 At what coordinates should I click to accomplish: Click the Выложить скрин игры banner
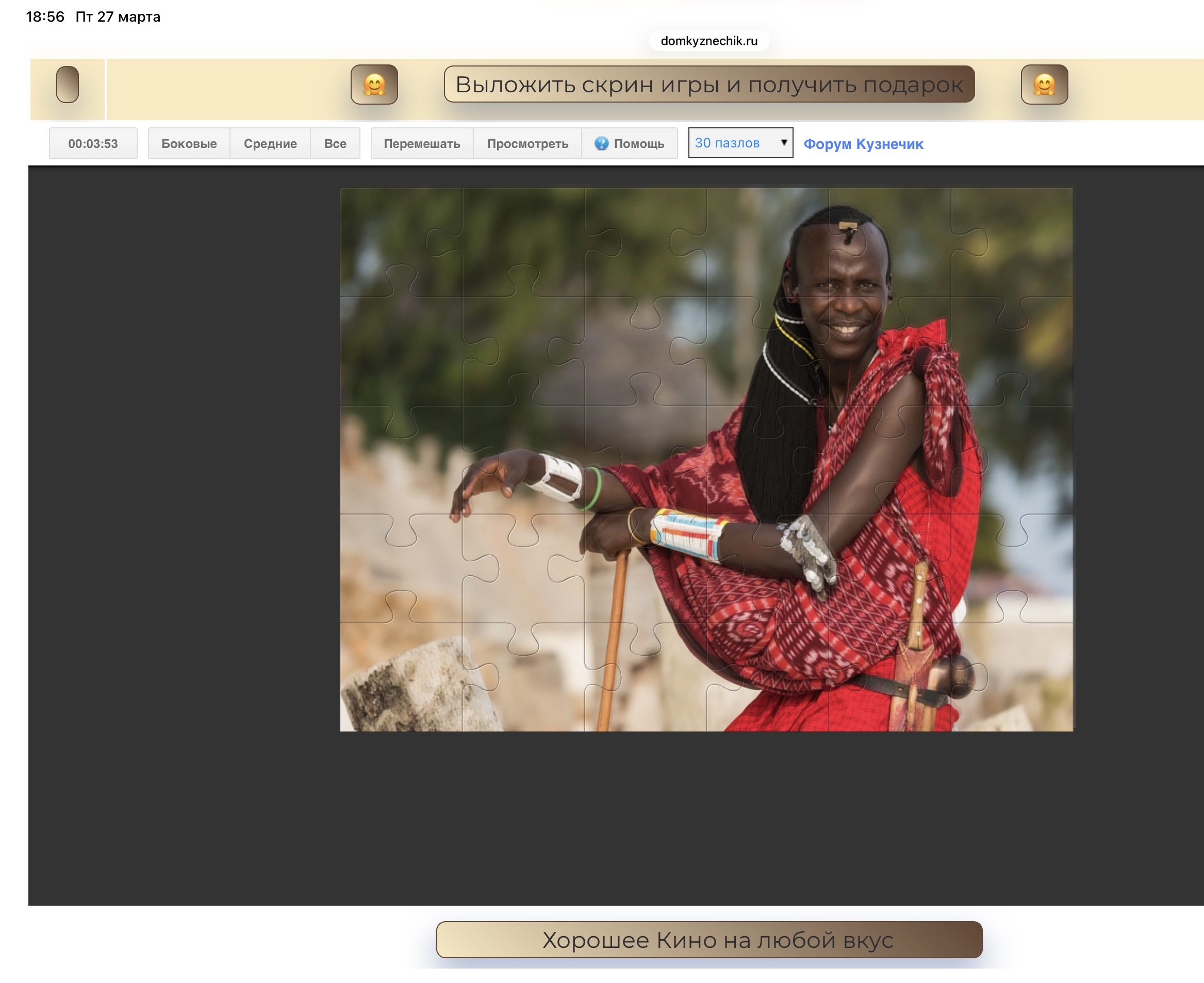708,85
